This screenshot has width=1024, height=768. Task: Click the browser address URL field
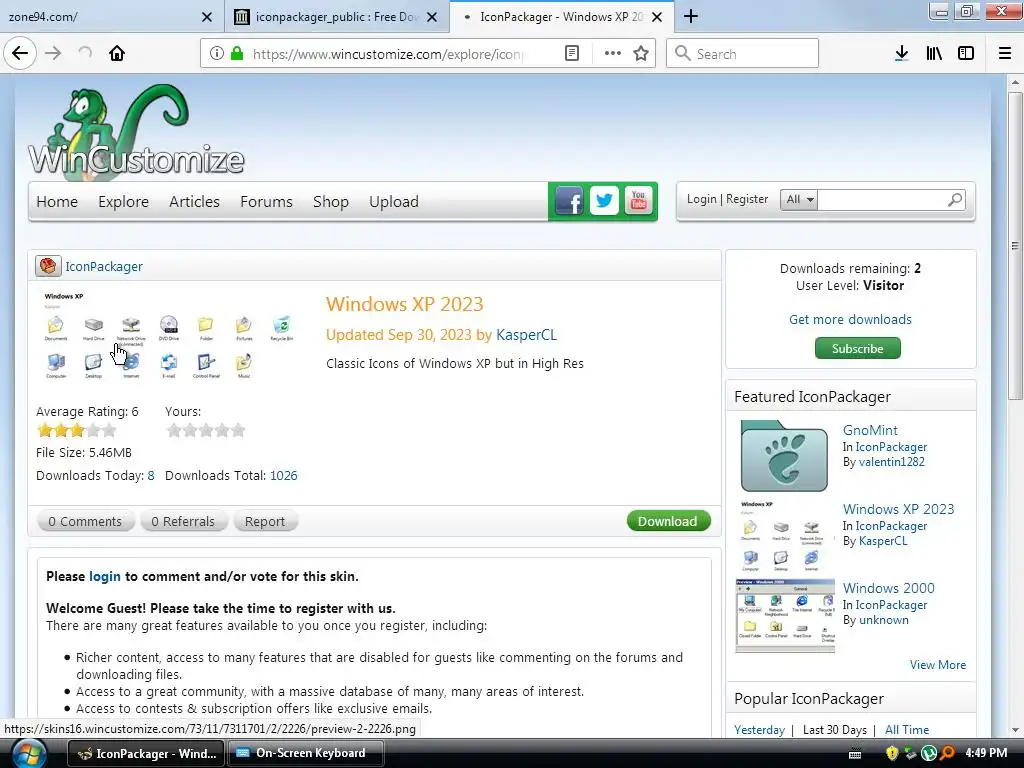point(388,54)
